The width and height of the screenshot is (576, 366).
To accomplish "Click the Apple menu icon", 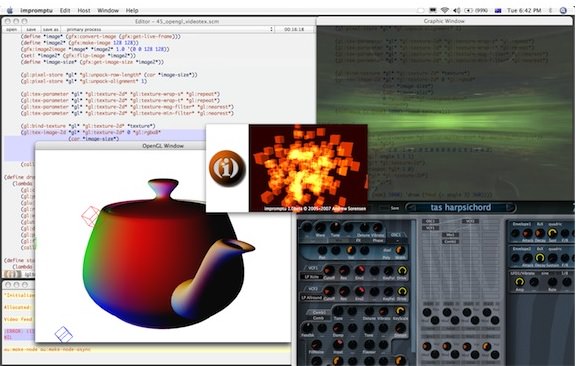I will (x=10, y=10).
